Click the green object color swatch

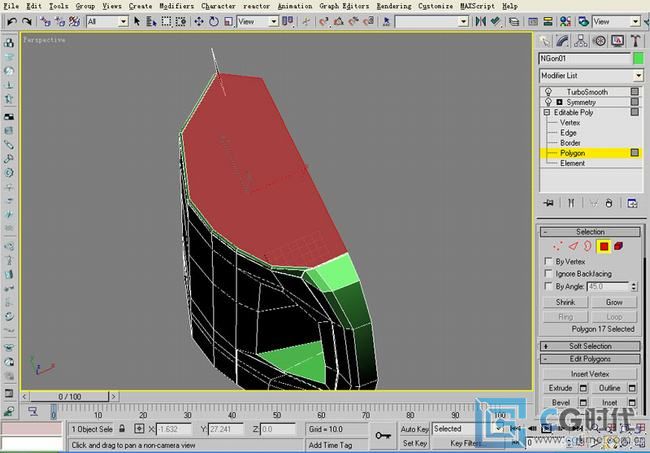[x=638, y=58]
